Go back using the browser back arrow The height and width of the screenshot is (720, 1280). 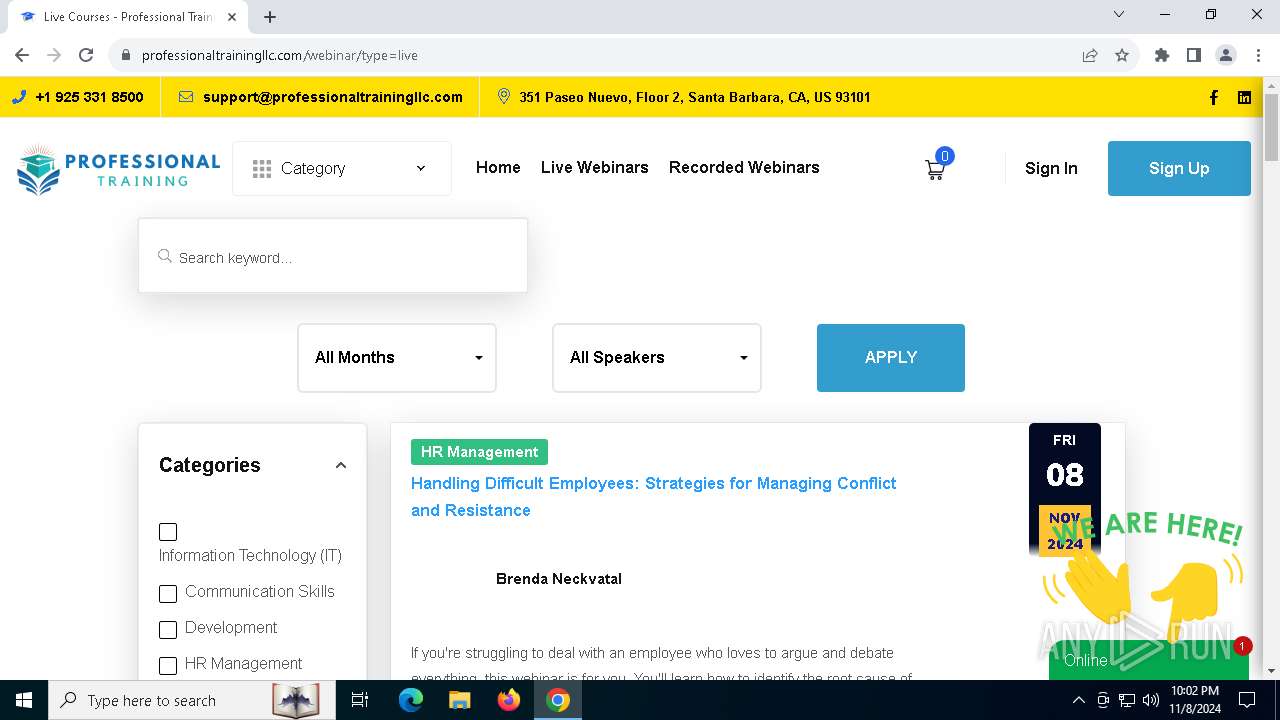pos(22,55)
